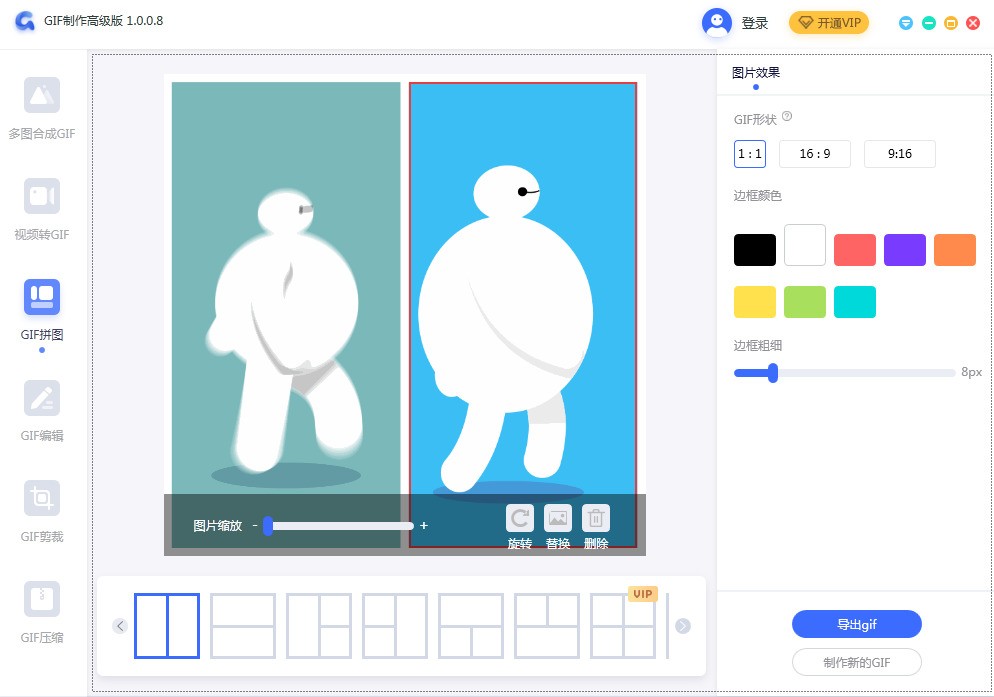Viewport: 994px width, 697px height.
Task: Open the GIF剪裁 cropping tool
Action: pos(41,510)
